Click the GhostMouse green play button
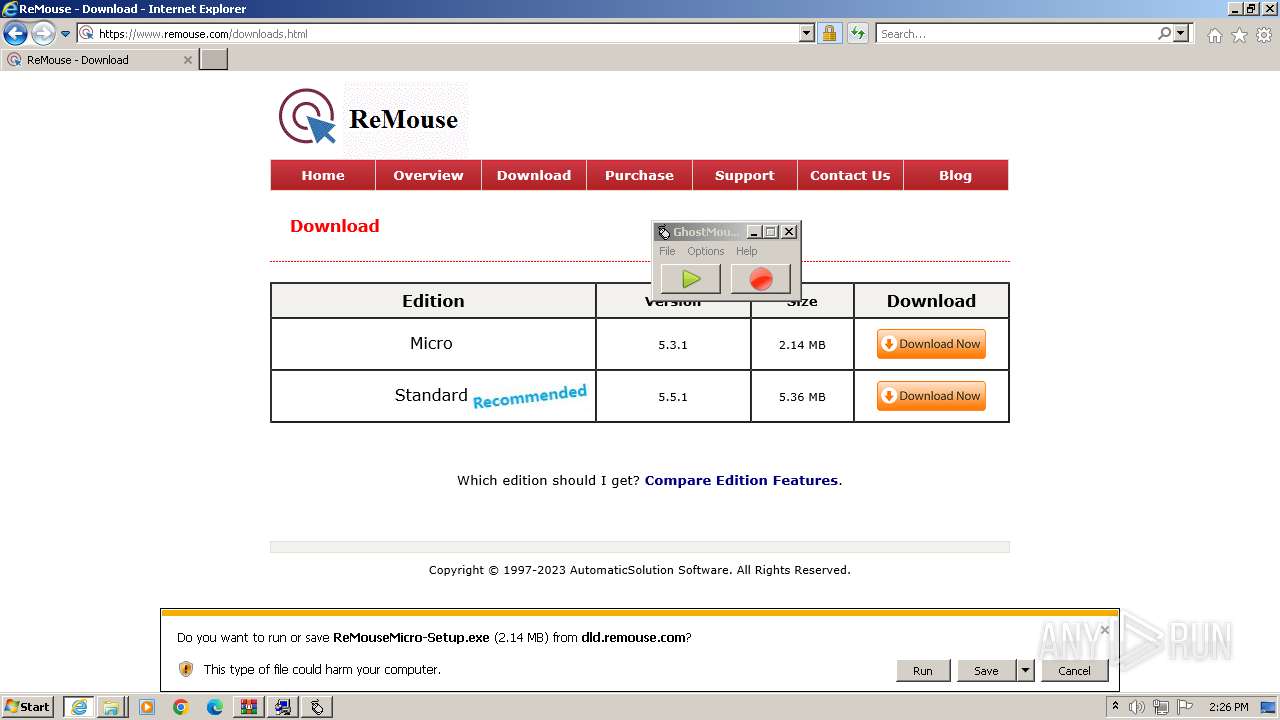 point(690,279)
